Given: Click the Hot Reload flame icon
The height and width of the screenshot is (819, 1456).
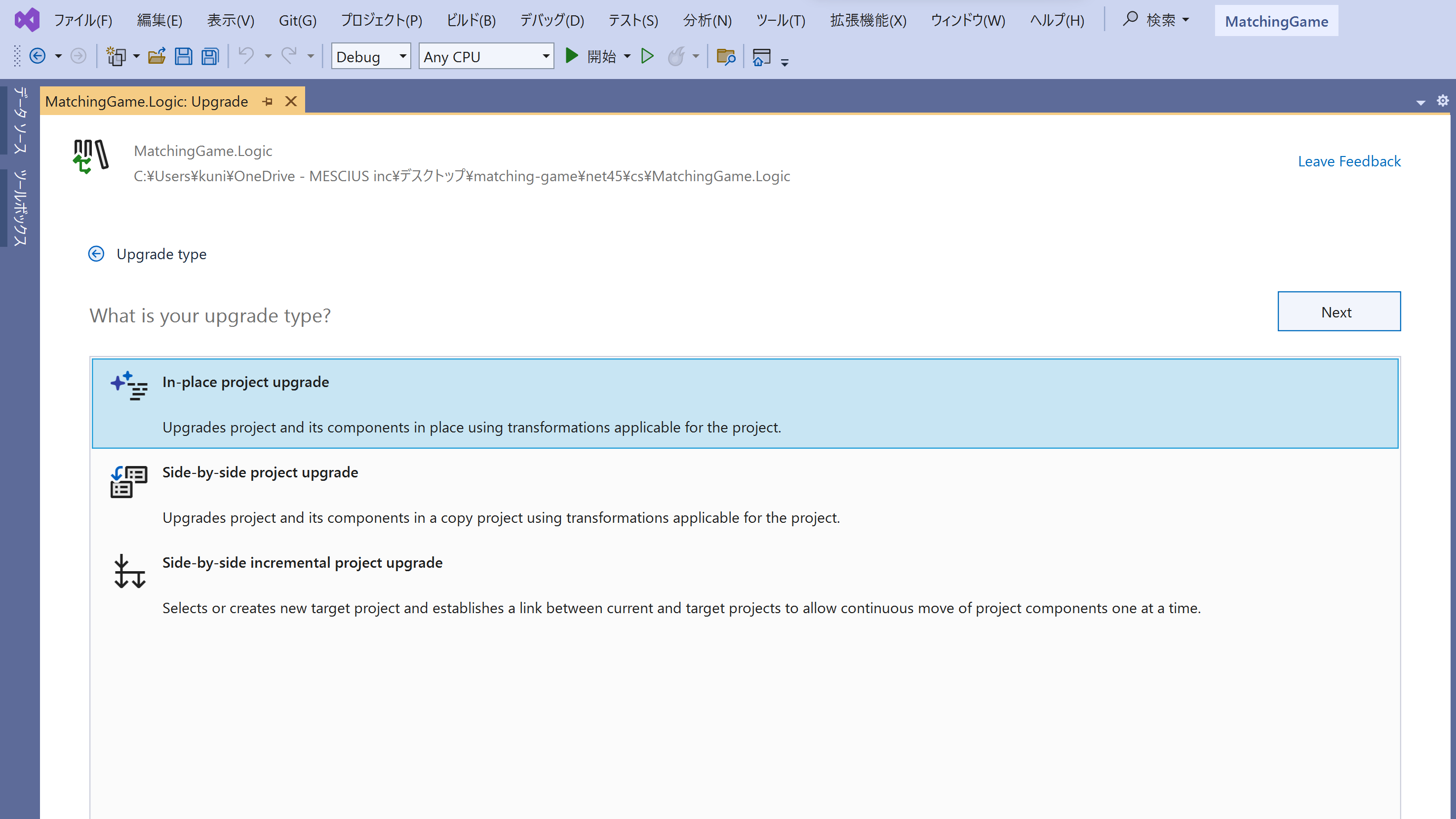Looking at the screenshot, I should (676, 56).
